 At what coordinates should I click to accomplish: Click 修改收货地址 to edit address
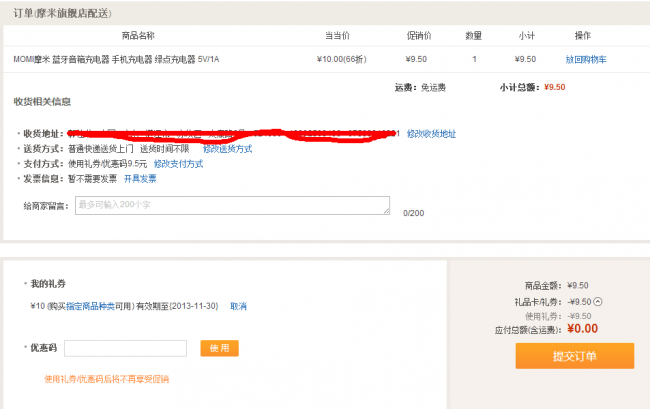[x=431, y=133]
